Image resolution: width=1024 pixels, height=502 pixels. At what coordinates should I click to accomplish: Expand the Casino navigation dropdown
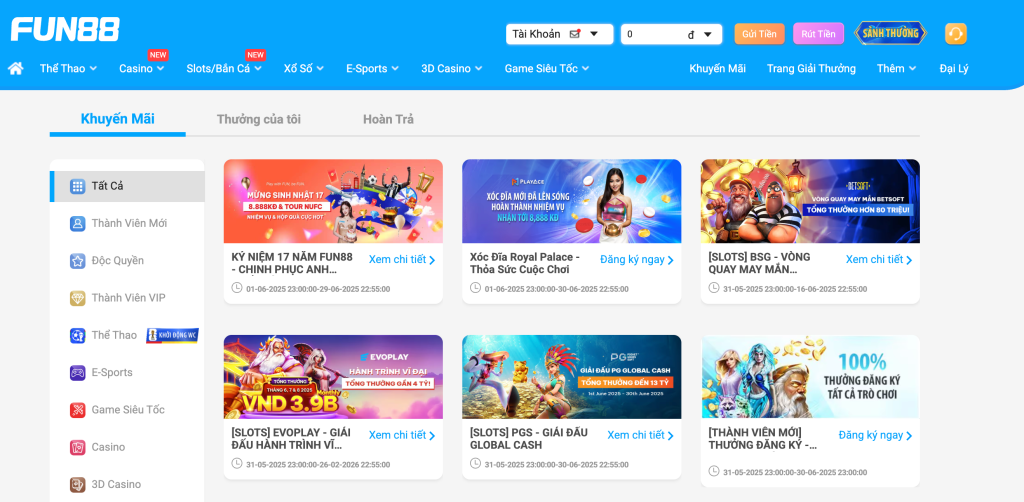142,68
